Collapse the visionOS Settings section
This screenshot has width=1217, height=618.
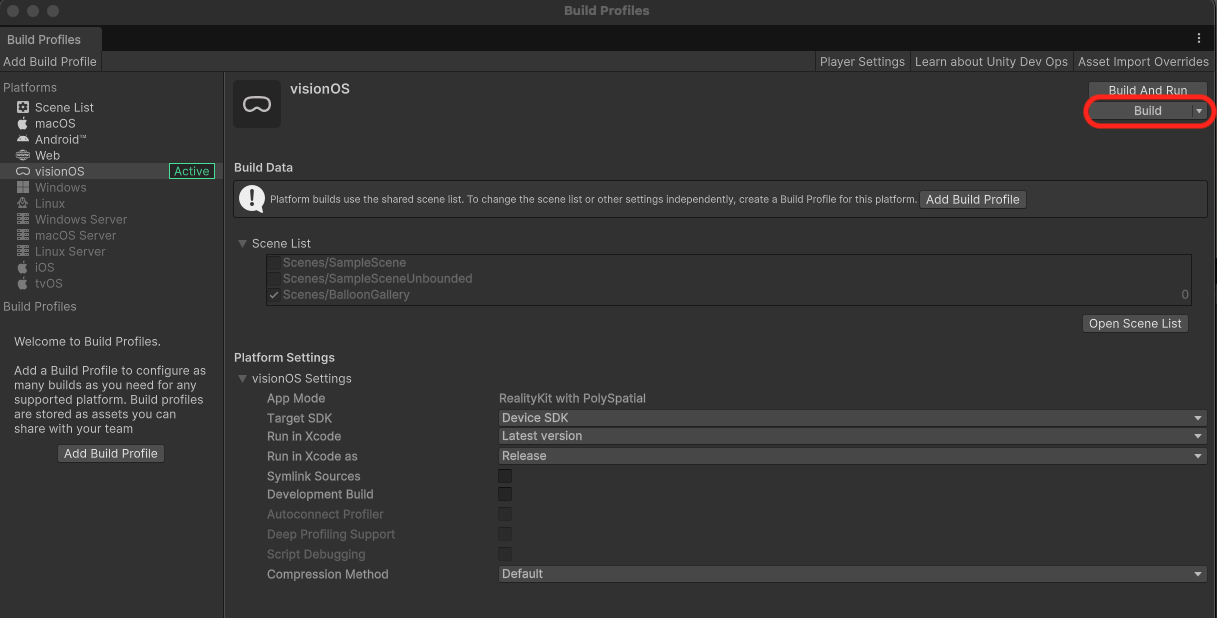click(242, 378)
